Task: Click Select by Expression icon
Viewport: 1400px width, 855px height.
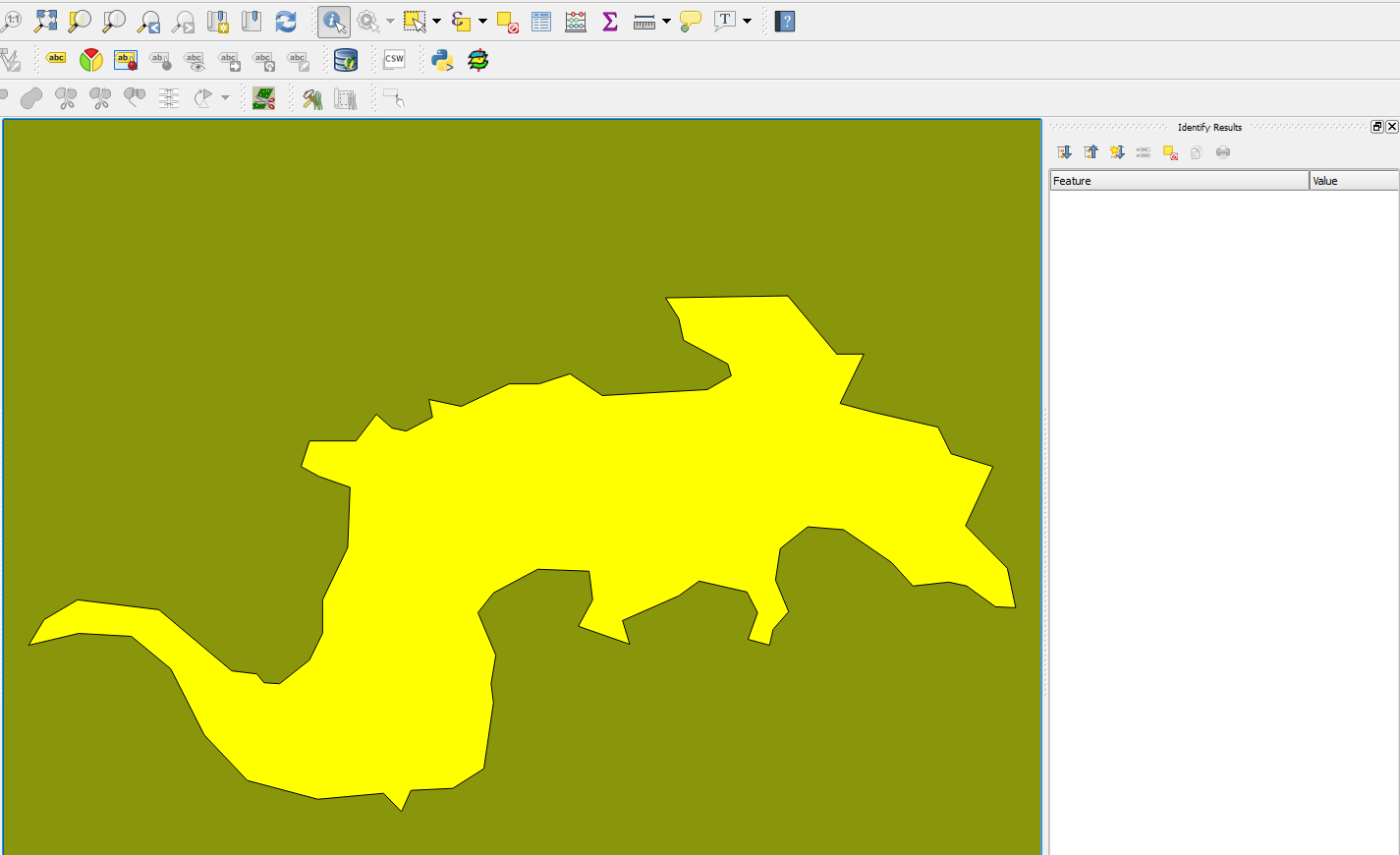Action: pos(461,21)
